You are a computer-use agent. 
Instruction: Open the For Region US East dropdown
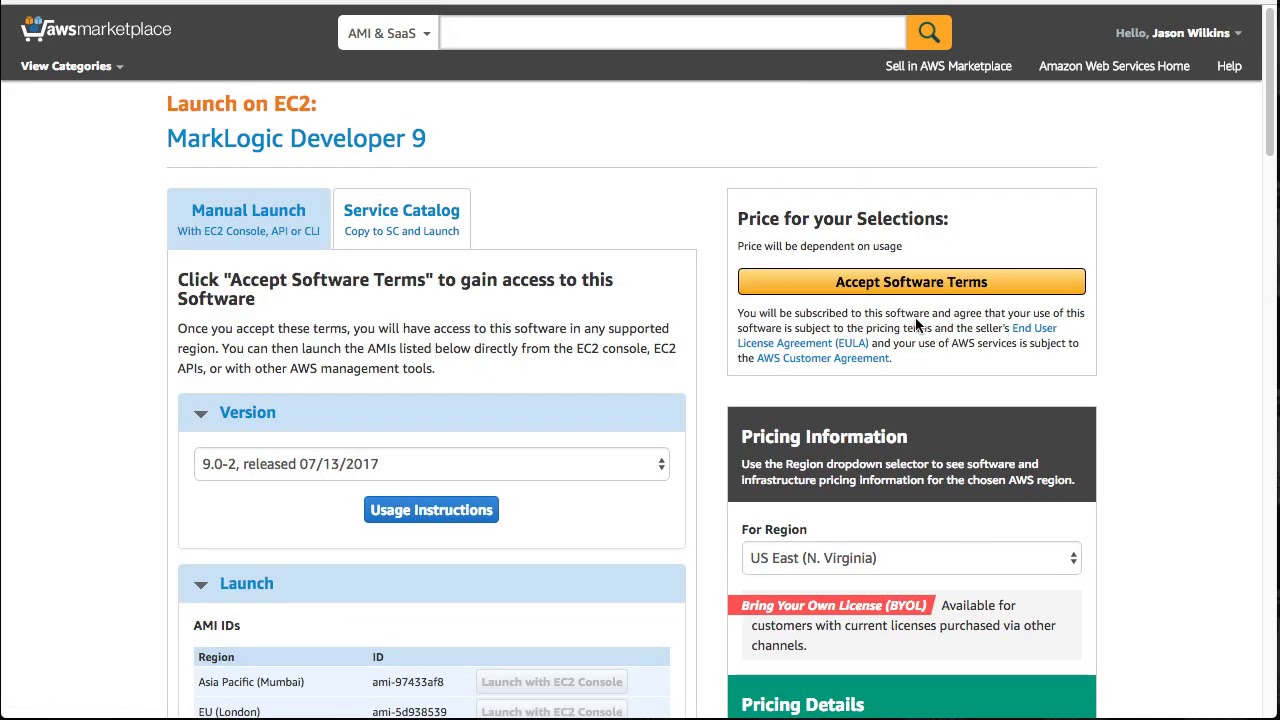tap(911, 558)
